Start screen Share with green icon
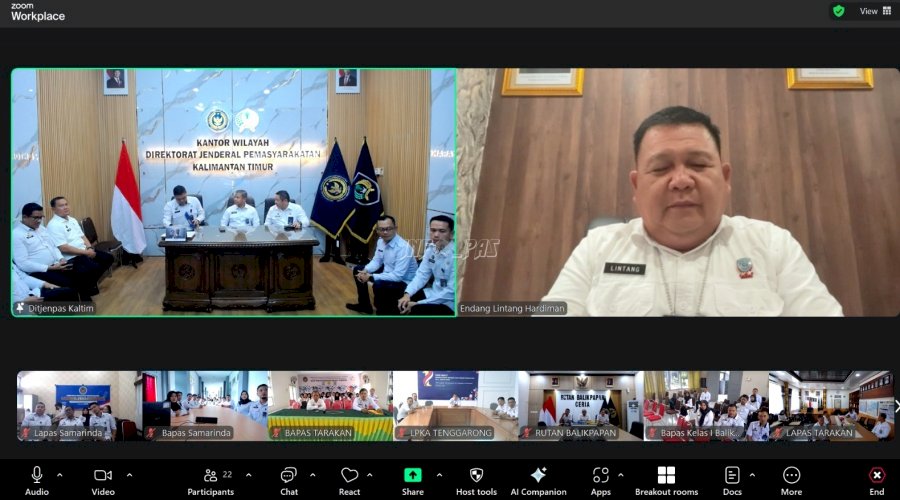The width and height of the screenshot is (900, 500). click(x=413, y=480)
